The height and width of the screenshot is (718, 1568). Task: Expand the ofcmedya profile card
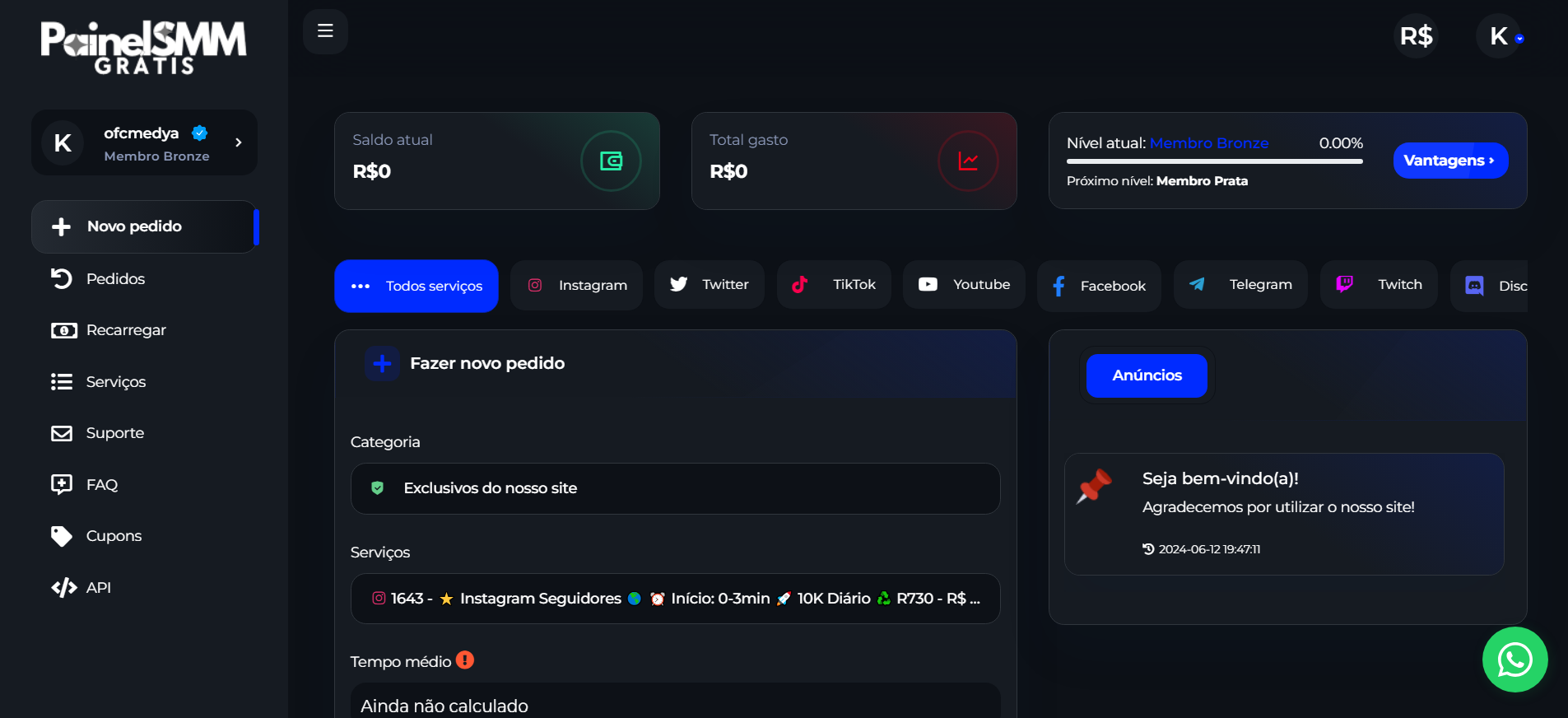point(144,142)
